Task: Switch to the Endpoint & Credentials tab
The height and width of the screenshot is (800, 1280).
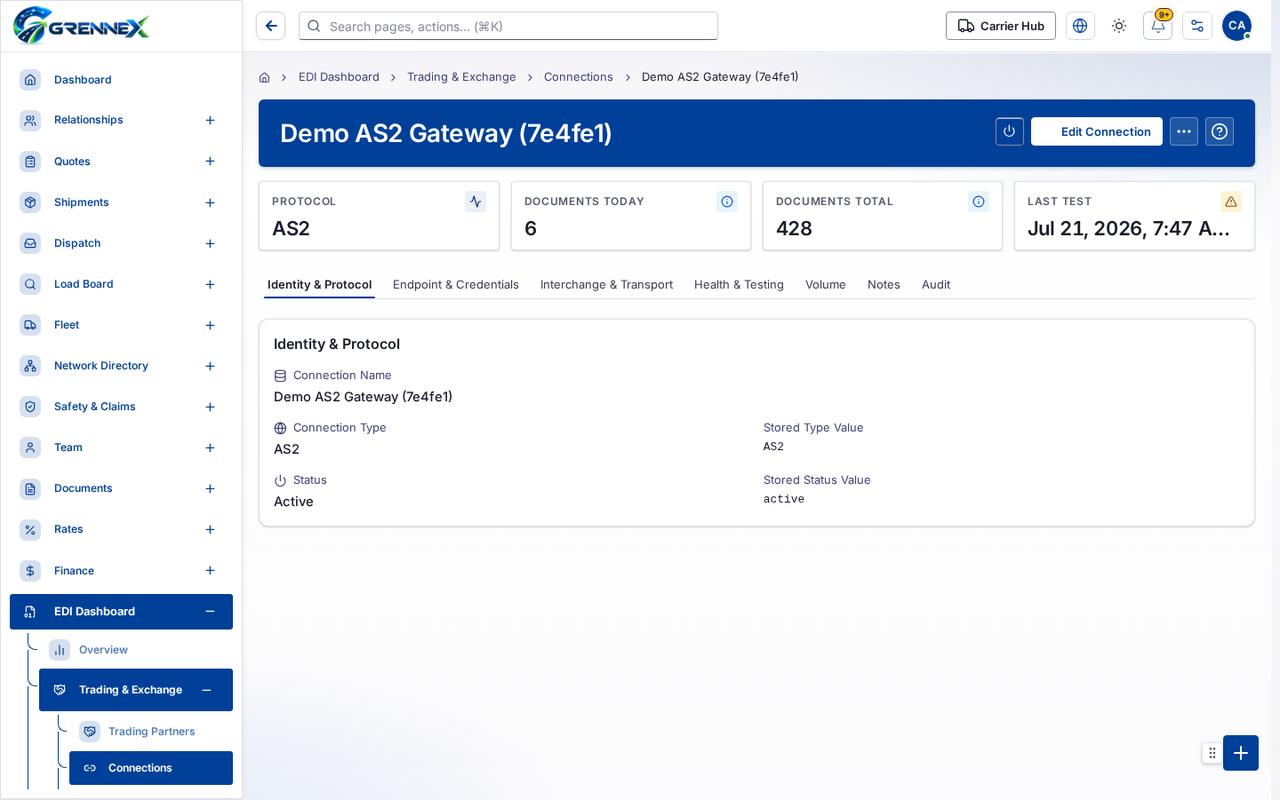Action: click(456, 285)
